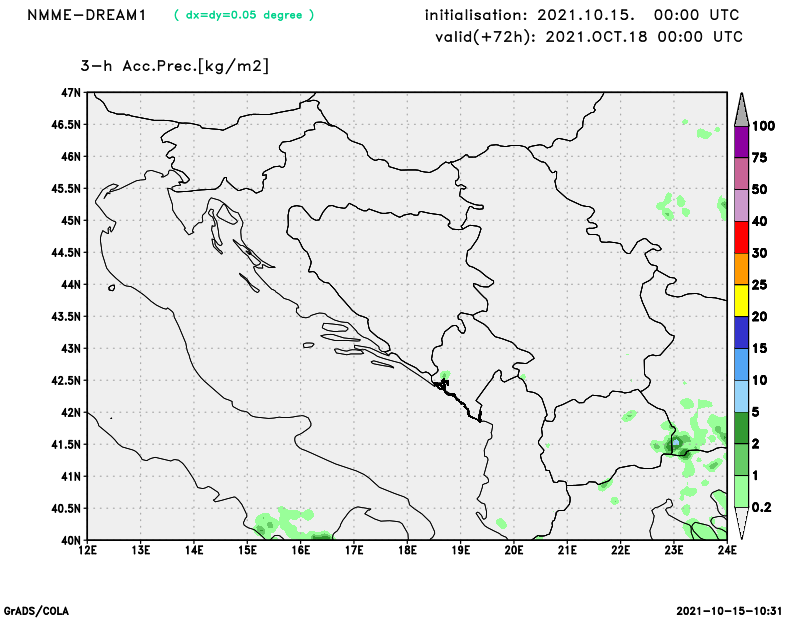
Task: Click the 3-h Acc.Prec. variable title
Action: [x=175, y=66]
